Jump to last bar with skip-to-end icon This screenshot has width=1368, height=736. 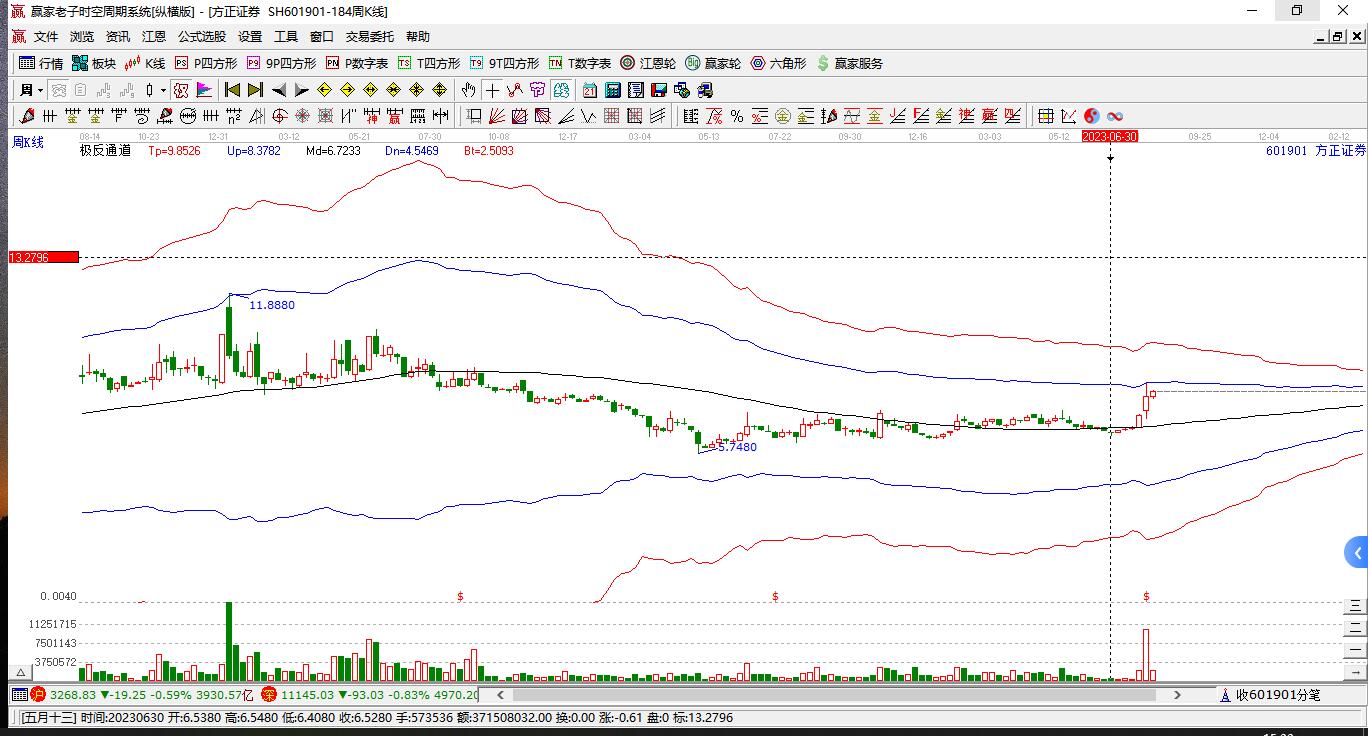pyautogui.click(x=255, y=90)
